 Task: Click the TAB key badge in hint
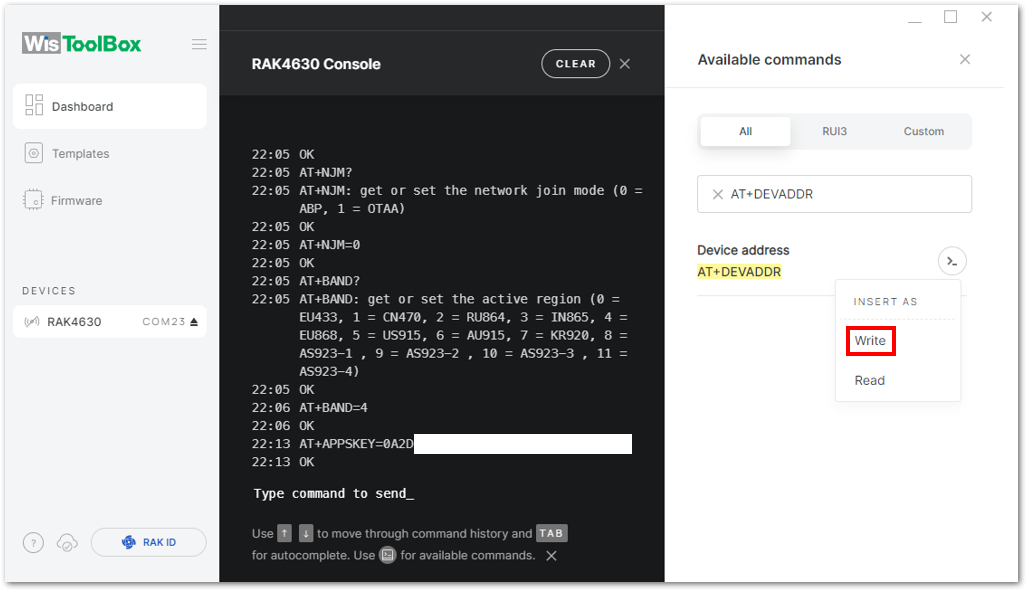[x=551, y=533]
